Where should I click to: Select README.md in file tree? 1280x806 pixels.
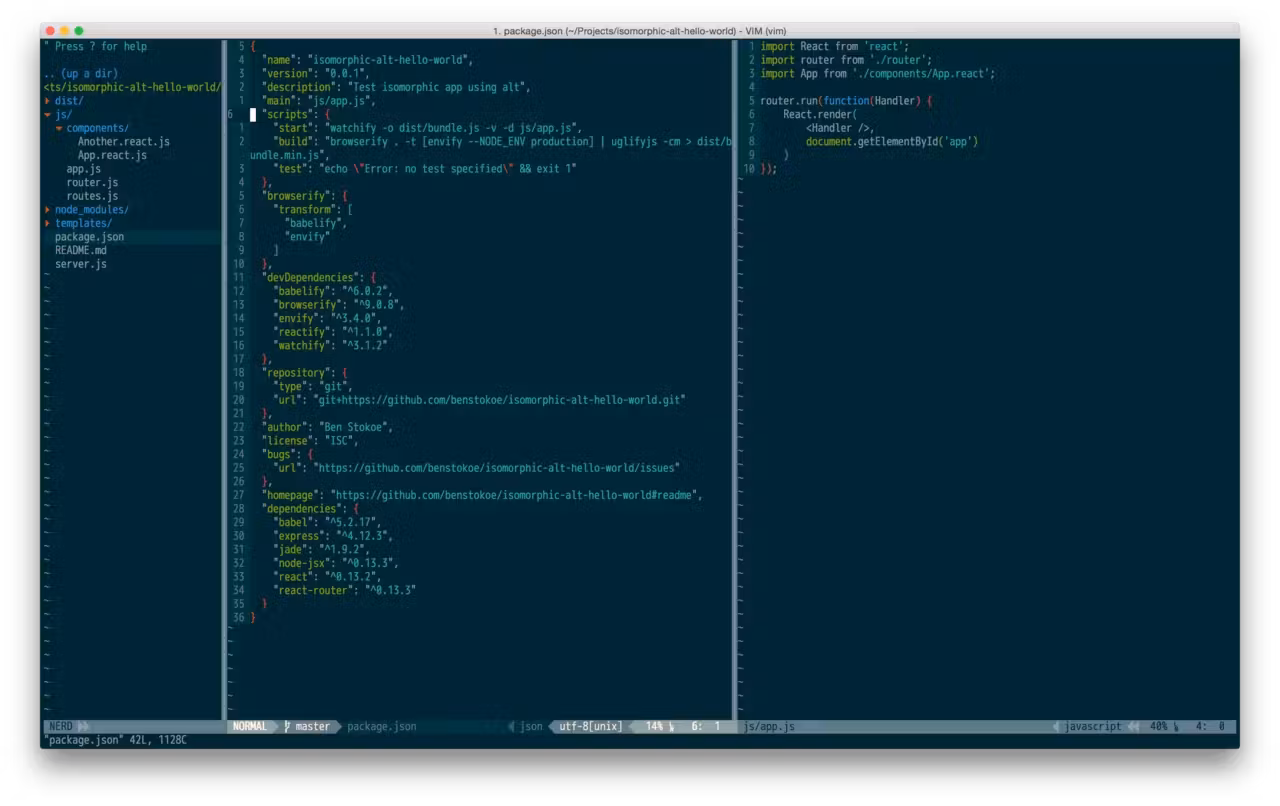coord(80,250)
